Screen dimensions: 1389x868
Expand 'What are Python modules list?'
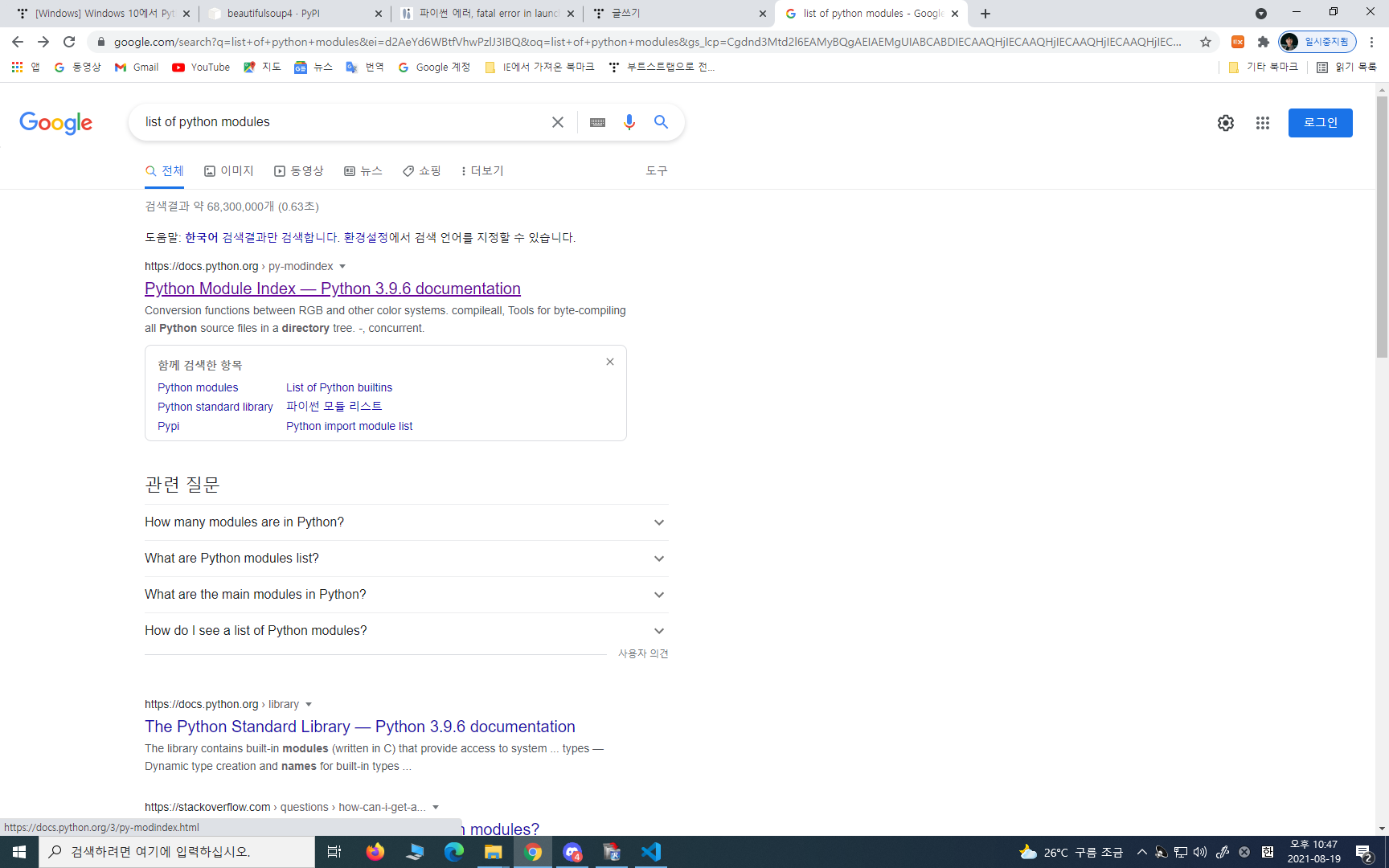click(x=406, y=559)
